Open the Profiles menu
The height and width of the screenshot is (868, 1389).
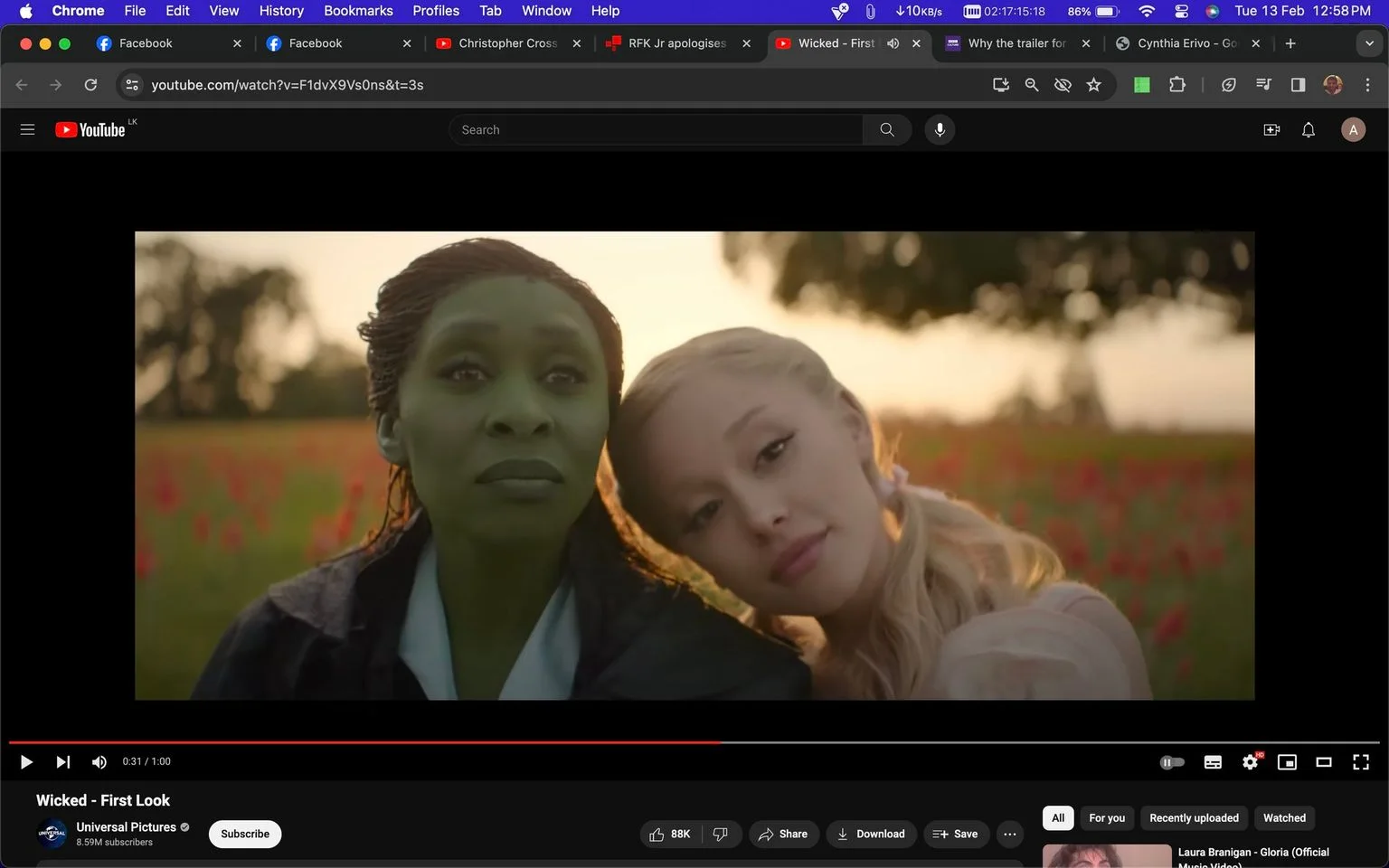pos(436,11)
